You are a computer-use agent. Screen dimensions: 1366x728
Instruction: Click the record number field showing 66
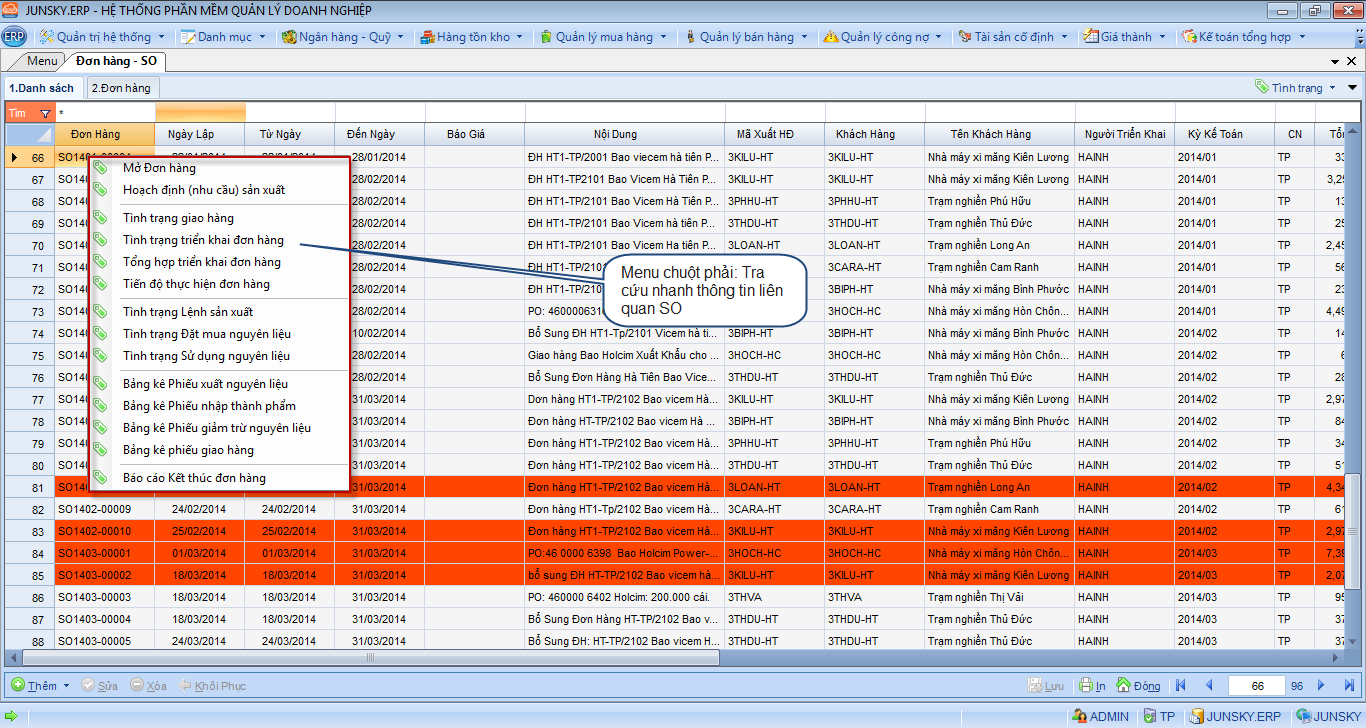[1257, 686]
